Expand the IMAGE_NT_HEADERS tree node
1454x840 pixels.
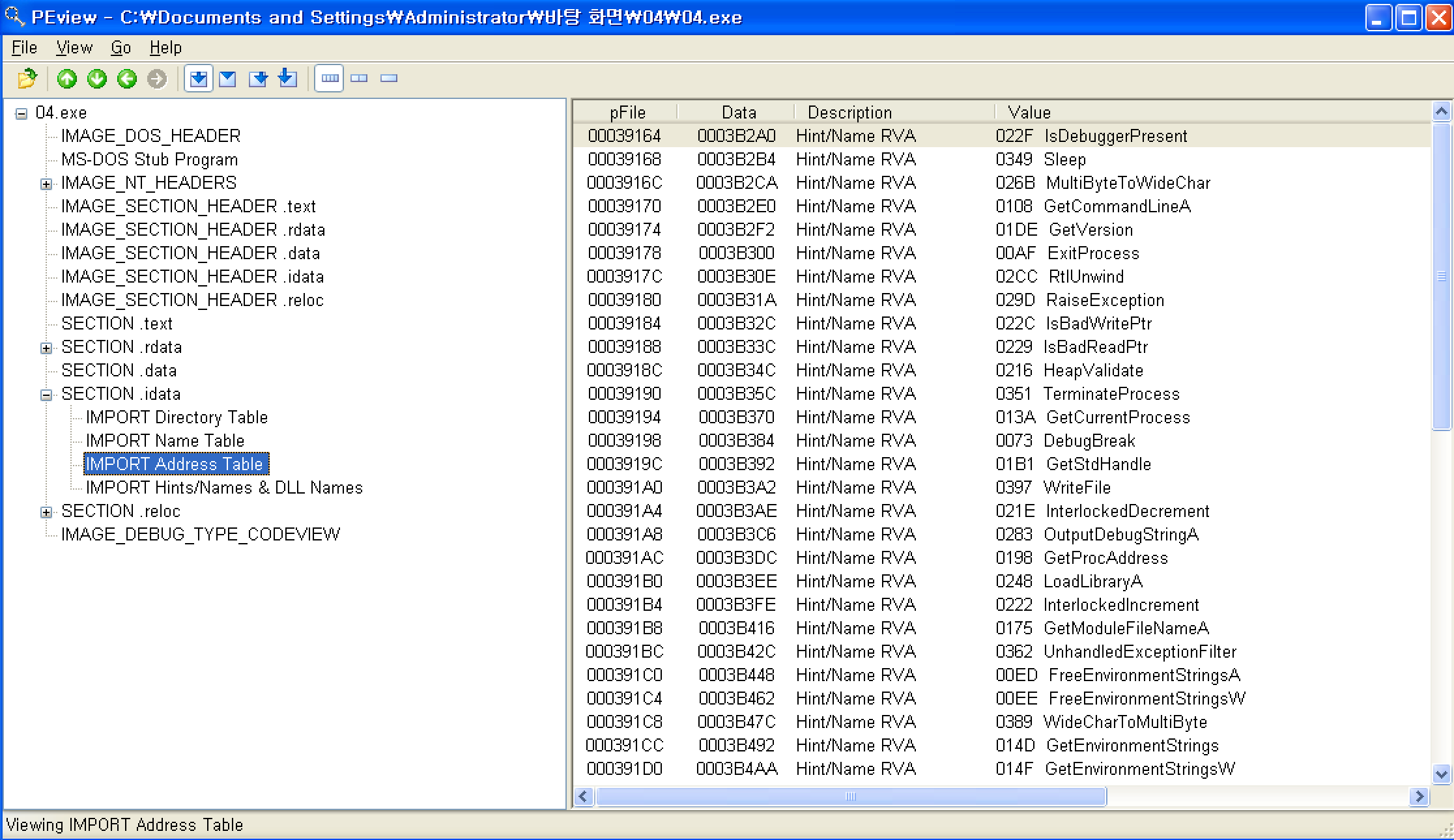(x=46, y=184)
